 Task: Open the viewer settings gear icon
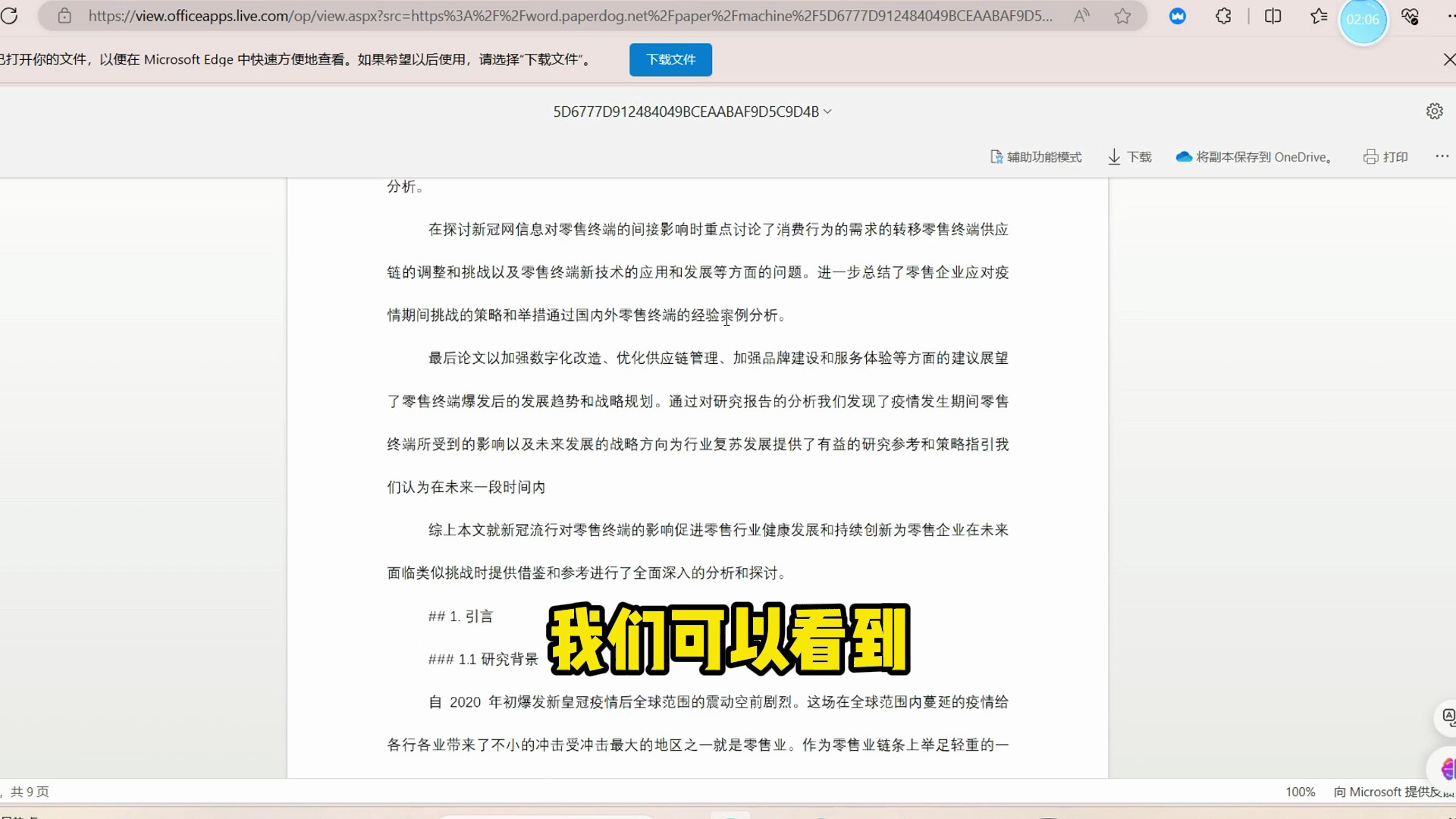tap(1434, 111)
